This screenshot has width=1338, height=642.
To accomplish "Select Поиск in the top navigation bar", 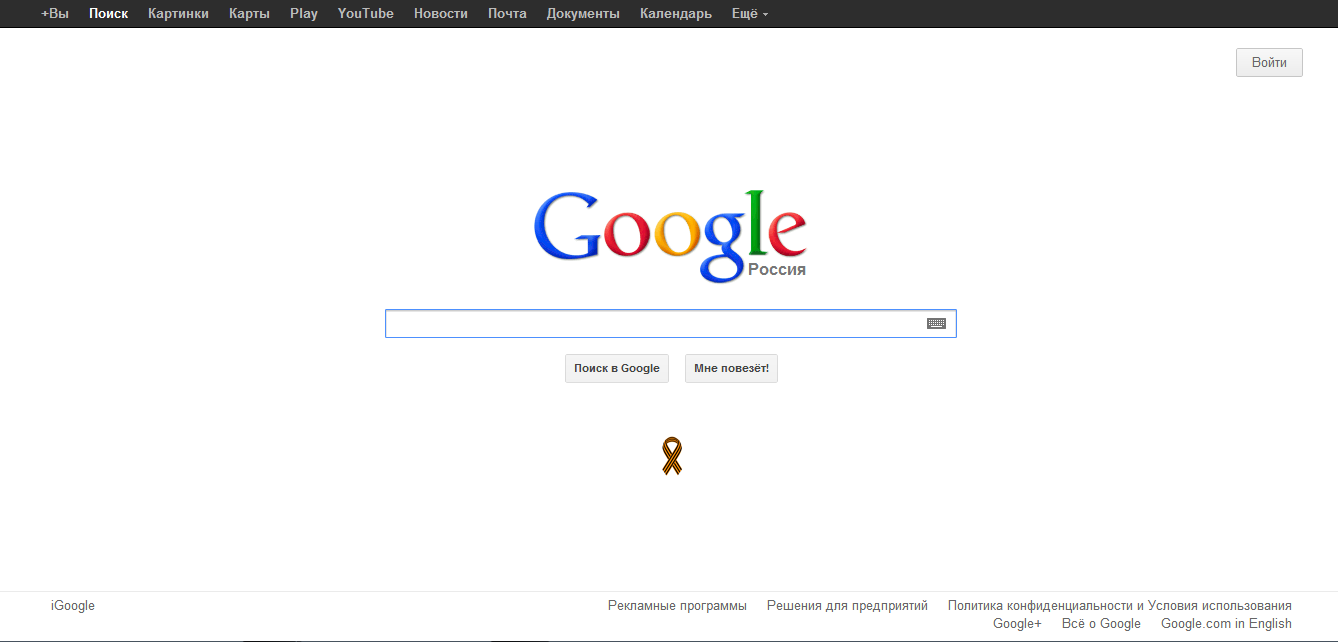I will 108,14.
